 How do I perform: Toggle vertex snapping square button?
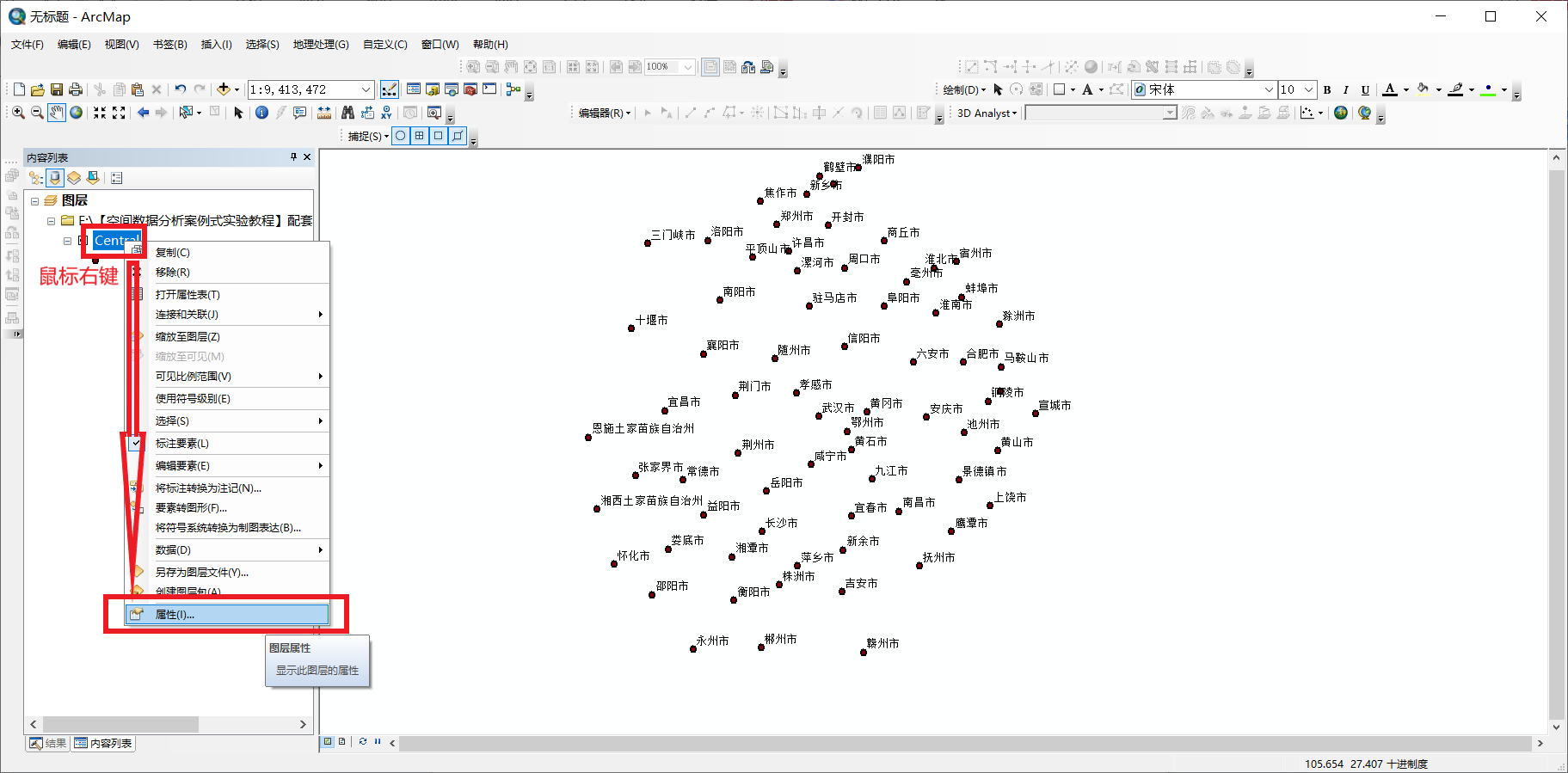[x=439, y=136]
